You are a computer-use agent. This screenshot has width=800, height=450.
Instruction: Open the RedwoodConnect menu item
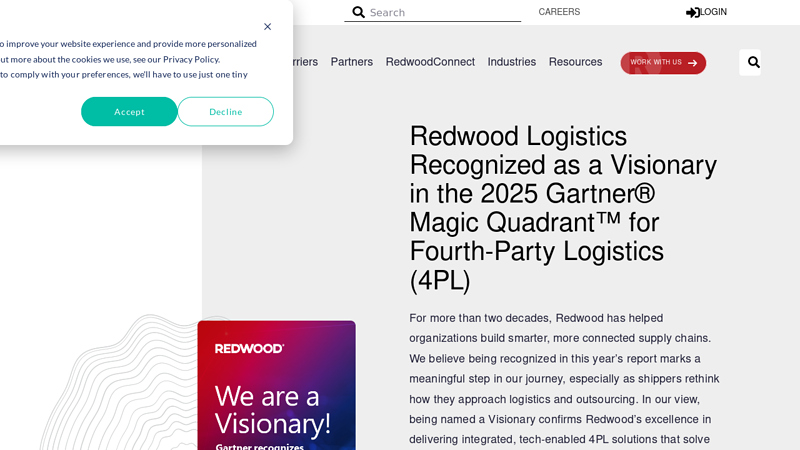click(x=430, y=62)
